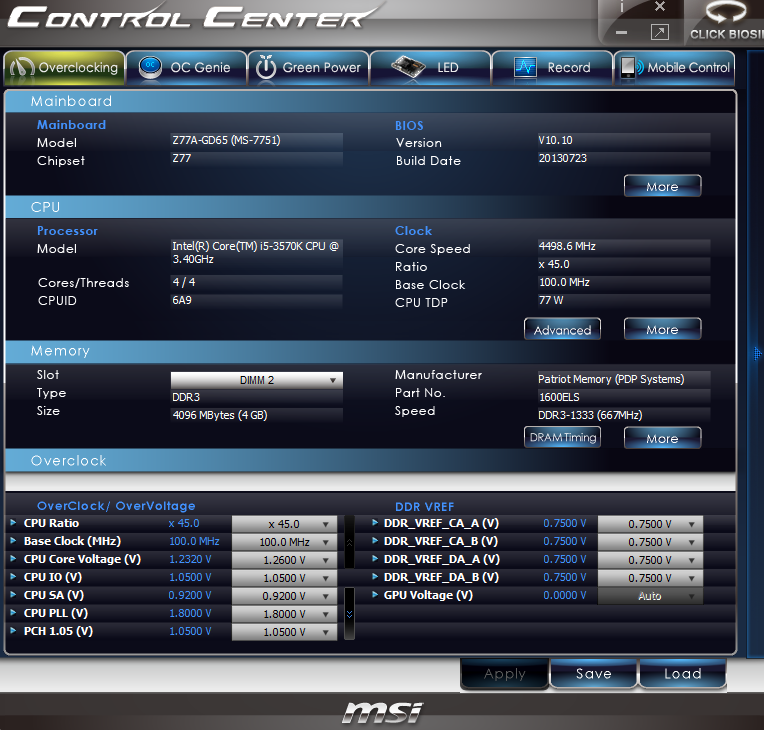This screenshot has width=764, height=730.
Task: Expand the CPU PLL (V) row arrow
Action: 13,613
